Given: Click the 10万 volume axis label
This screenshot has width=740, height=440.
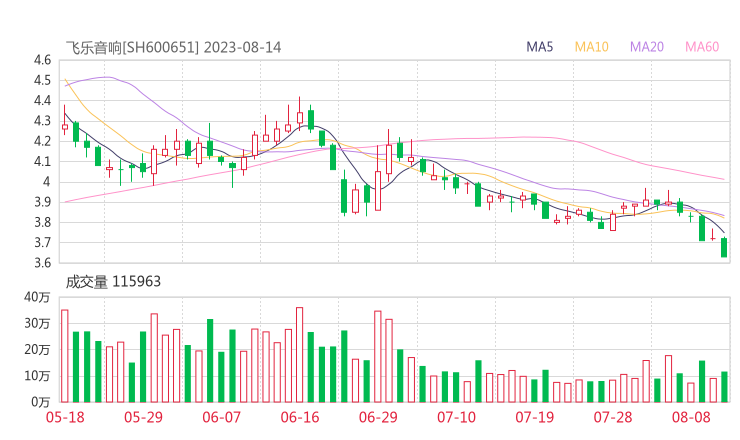Looking at the screenshot, I should [x=37, y=376].
